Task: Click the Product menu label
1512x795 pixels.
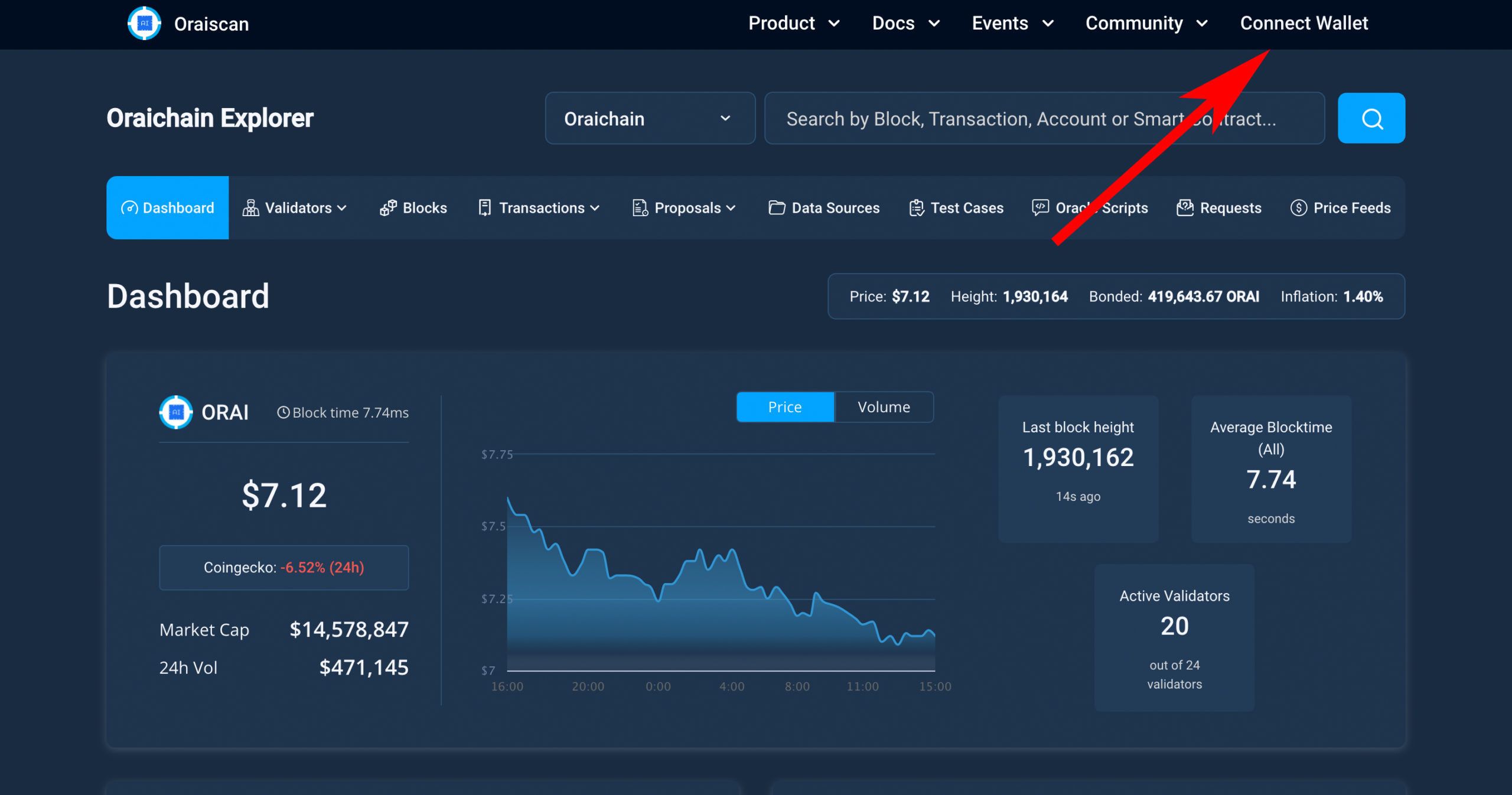Action: pos(781,23)
